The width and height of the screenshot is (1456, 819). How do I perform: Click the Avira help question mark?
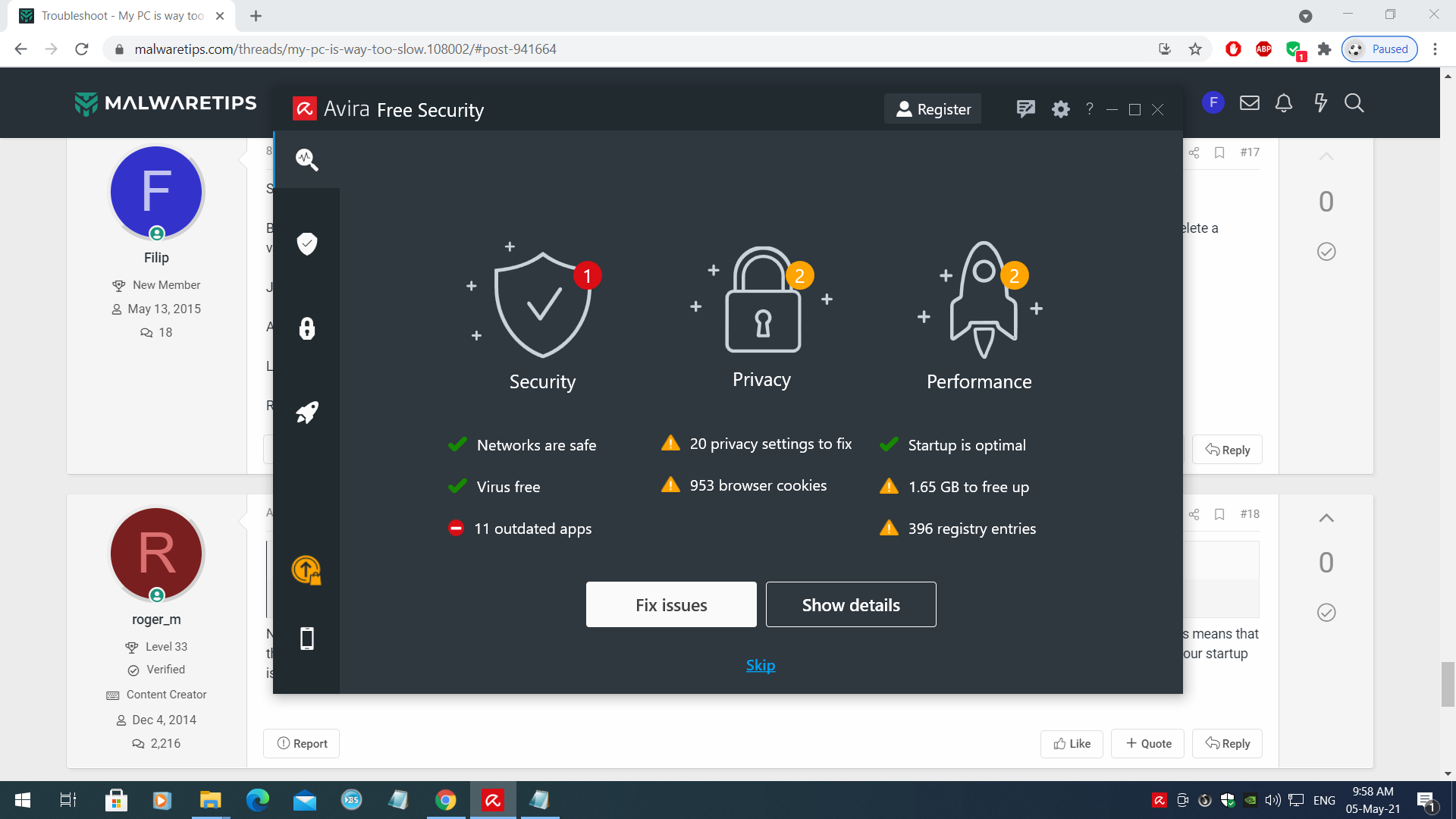click(x=1090, y=109)
